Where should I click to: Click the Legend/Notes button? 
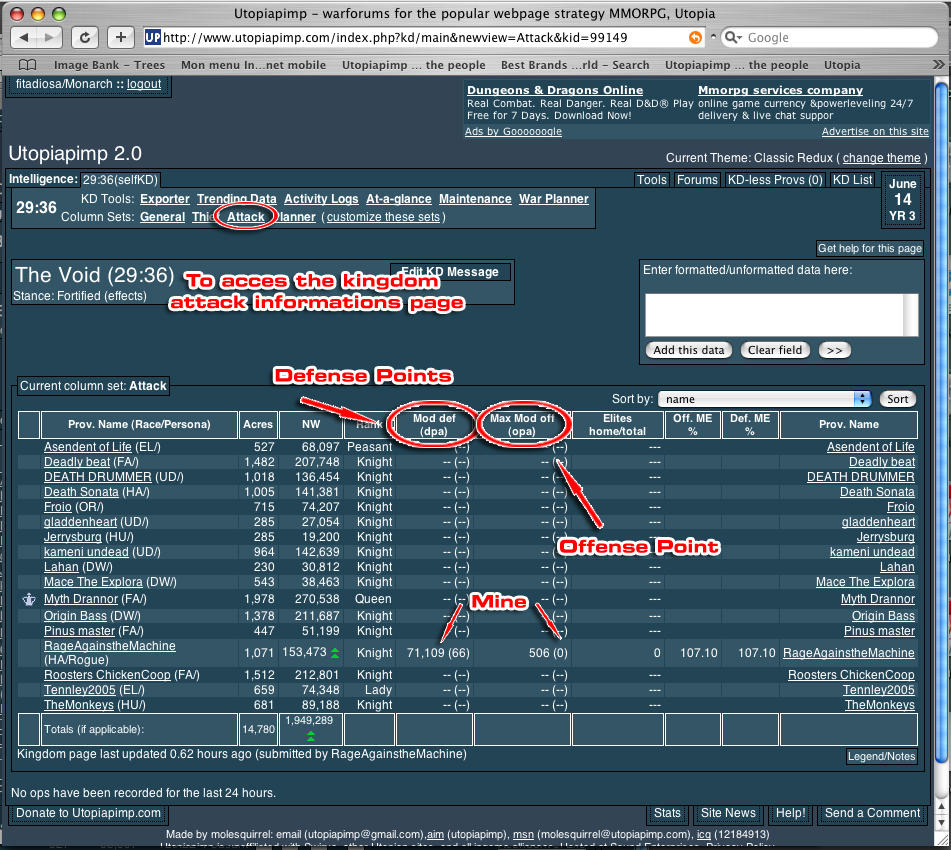pos(881,757)
